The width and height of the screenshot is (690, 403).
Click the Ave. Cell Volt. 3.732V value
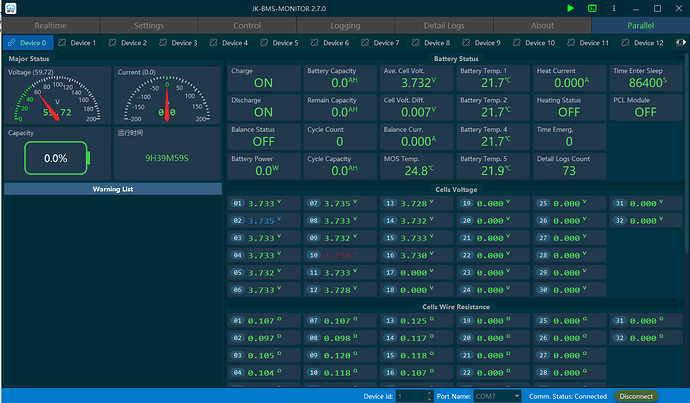click(x=418, y=83)
